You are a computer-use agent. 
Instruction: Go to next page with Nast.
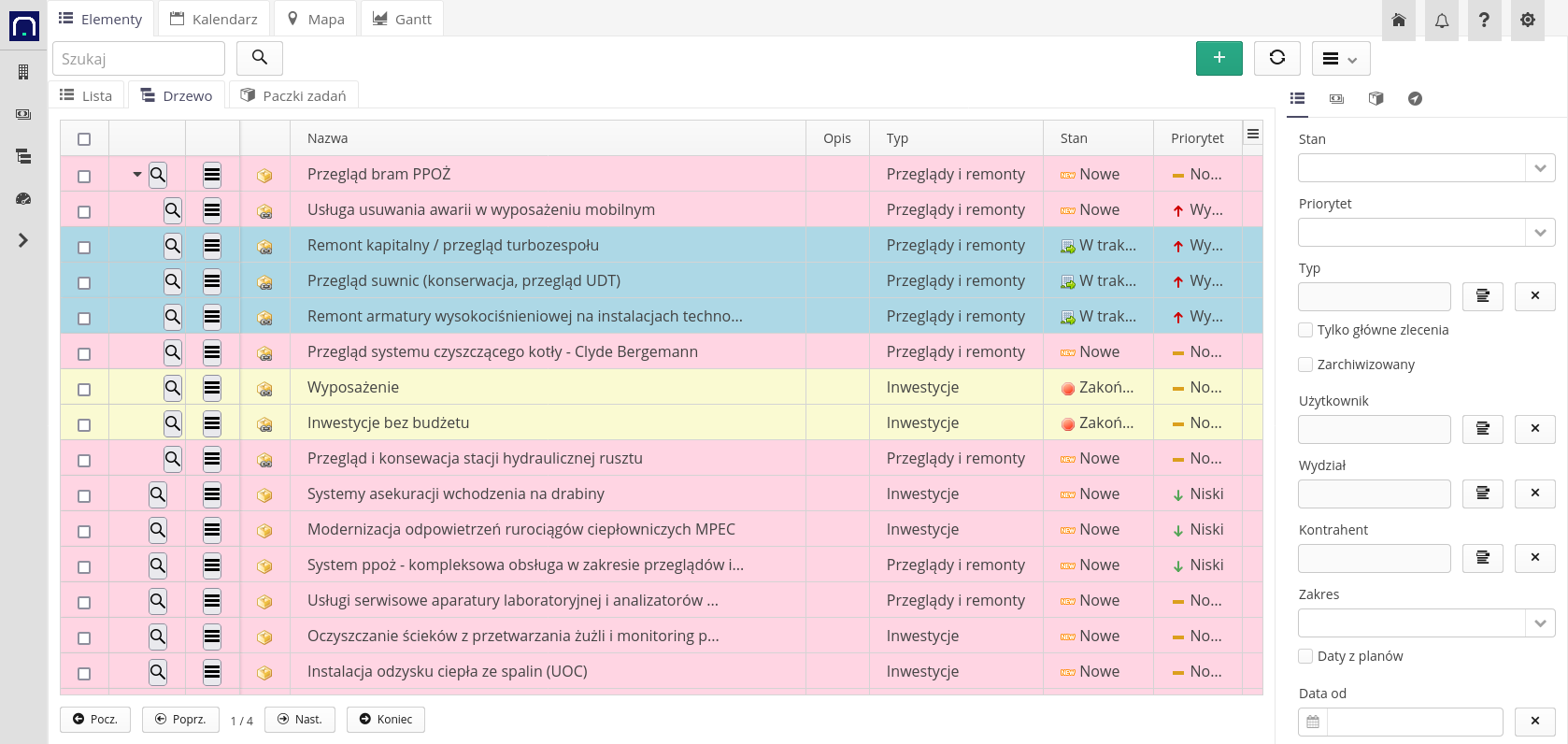click(x=300, y=720)
